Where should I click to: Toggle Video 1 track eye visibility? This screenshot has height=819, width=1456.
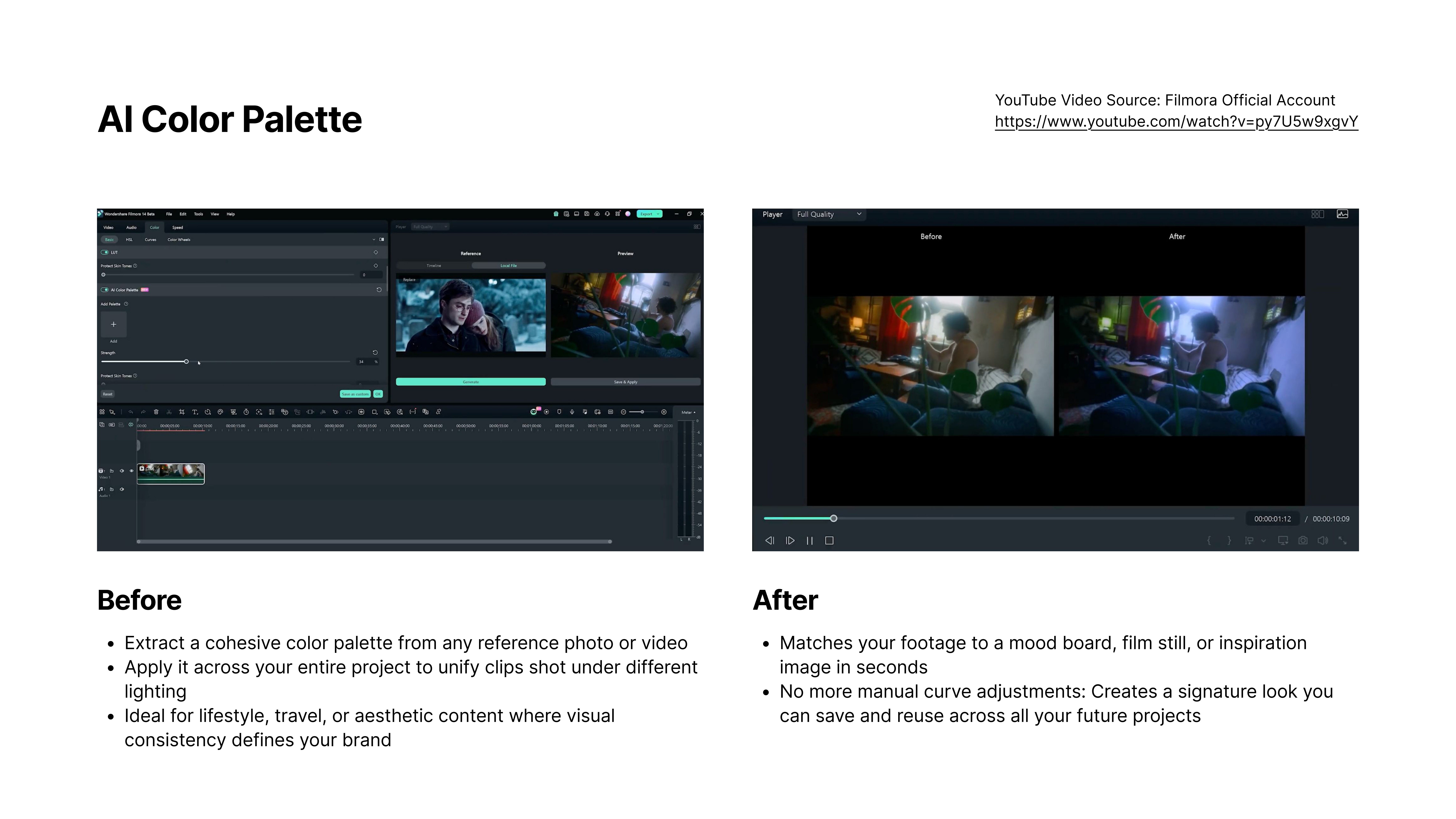(132, 471)
